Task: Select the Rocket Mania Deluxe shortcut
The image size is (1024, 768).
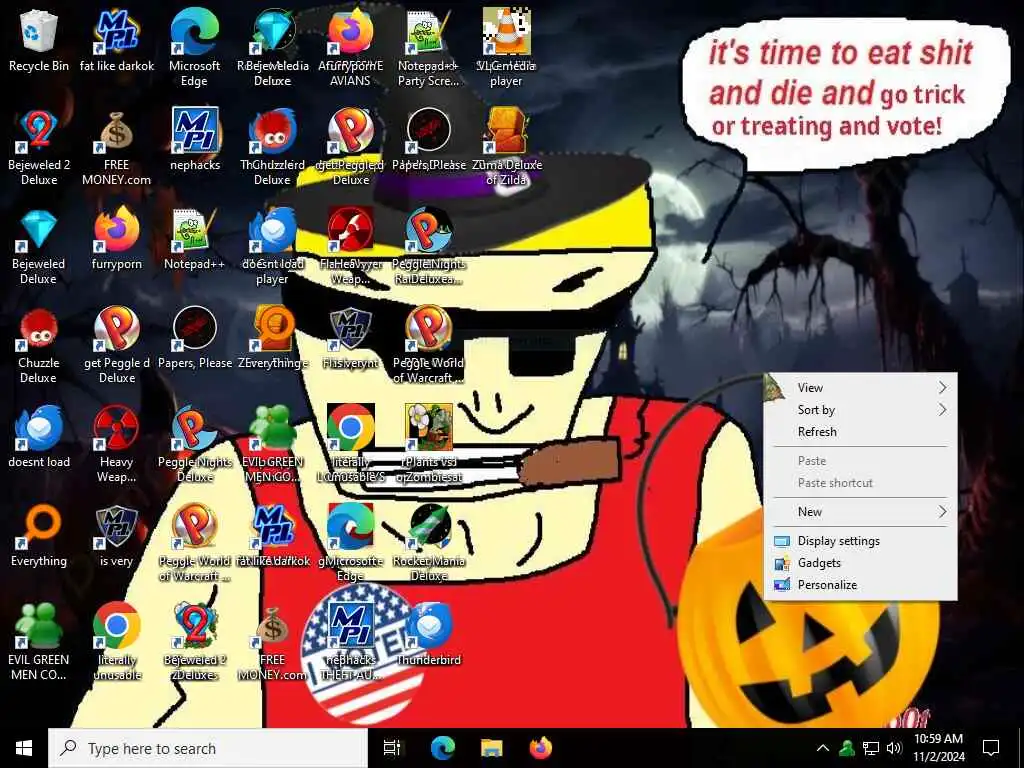Action: tap(429, 542)
